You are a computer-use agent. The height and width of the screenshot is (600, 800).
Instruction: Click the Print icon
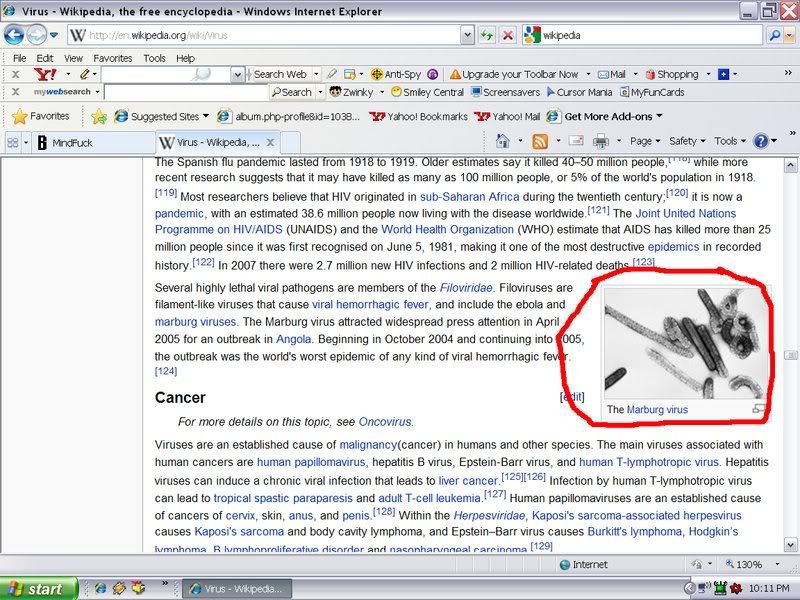coord(601,141)
